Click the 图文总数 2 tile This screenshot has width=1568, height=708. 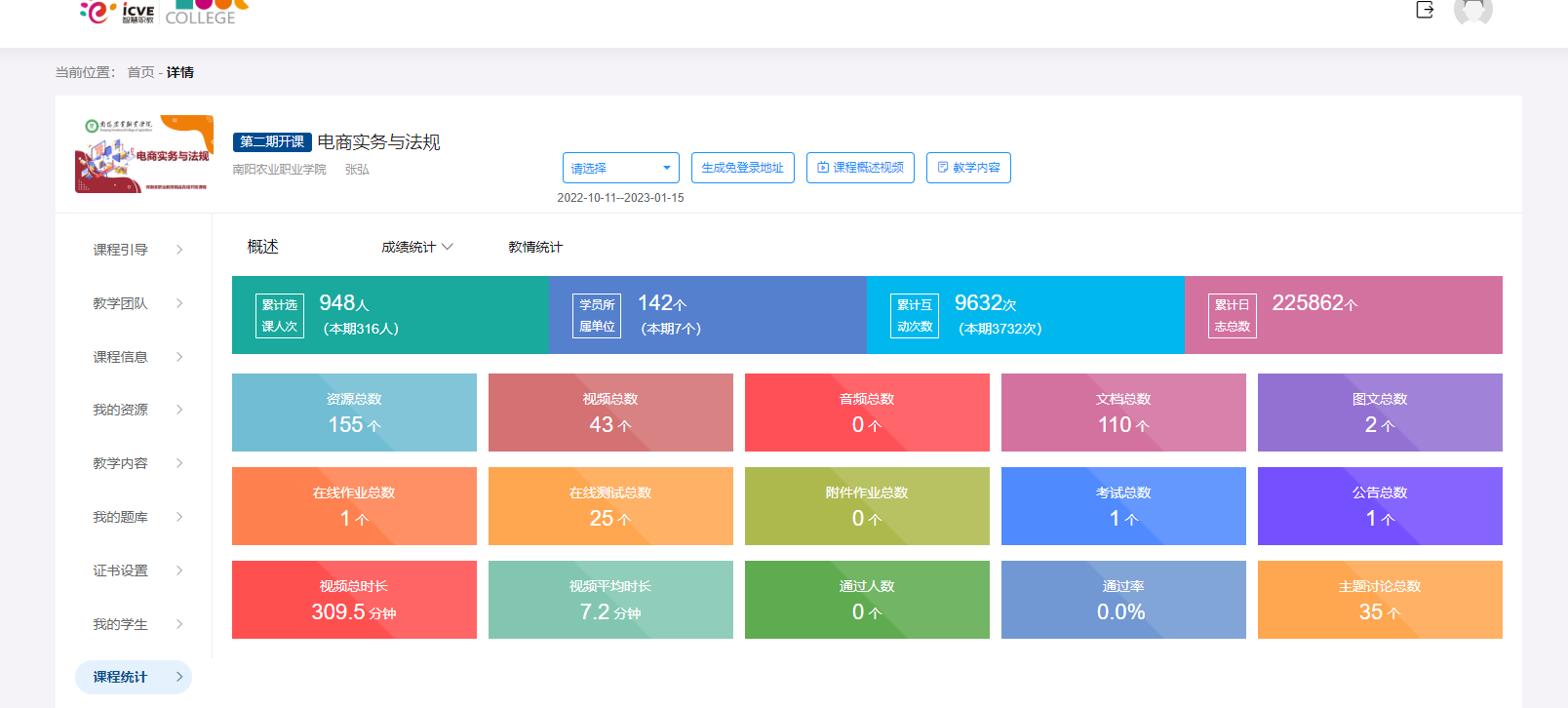[x=1380, y=413]
